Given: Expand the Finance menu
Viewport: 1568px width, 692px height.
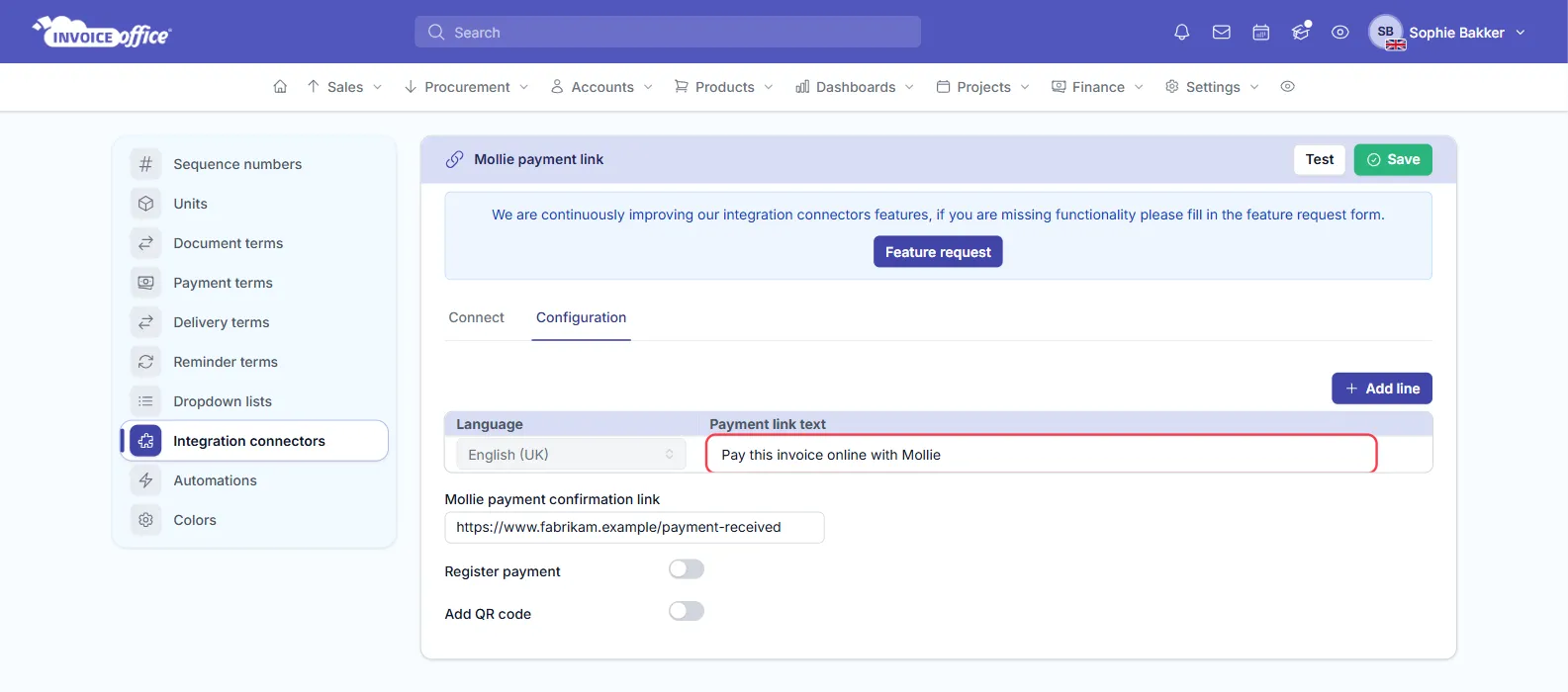Looking at the screenshot, I should pos(1098,87).
